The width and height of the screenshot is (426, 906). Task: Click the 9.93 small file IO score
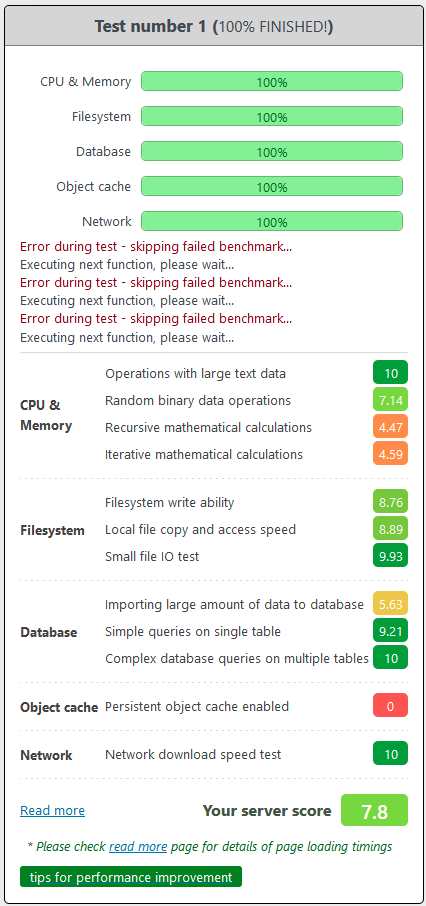tap(391, 555)
